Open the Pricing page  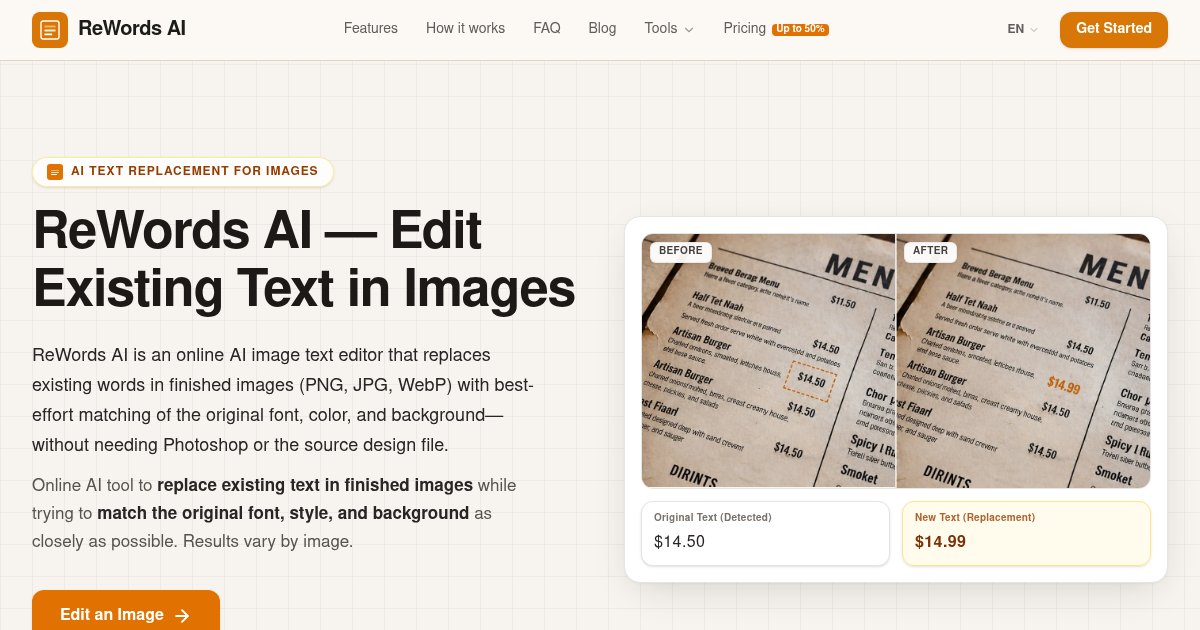click(x=745, y=29)
